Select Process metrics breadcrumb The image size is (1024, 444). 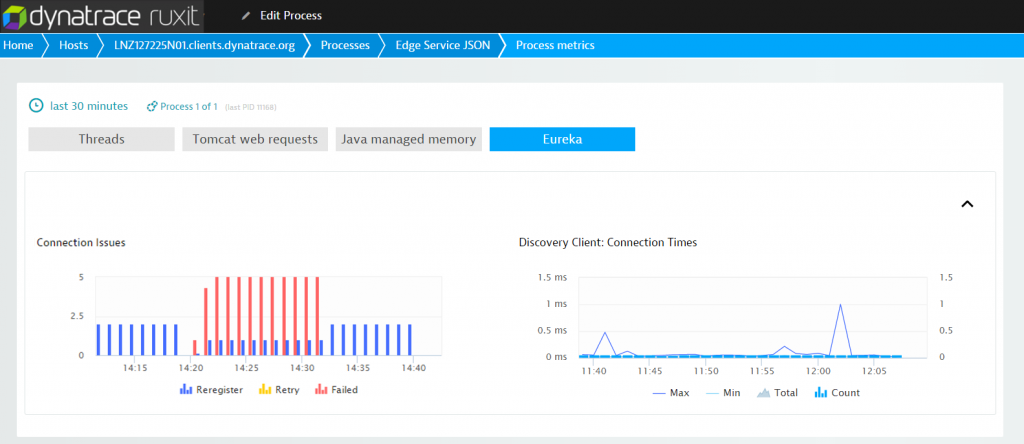555,46
